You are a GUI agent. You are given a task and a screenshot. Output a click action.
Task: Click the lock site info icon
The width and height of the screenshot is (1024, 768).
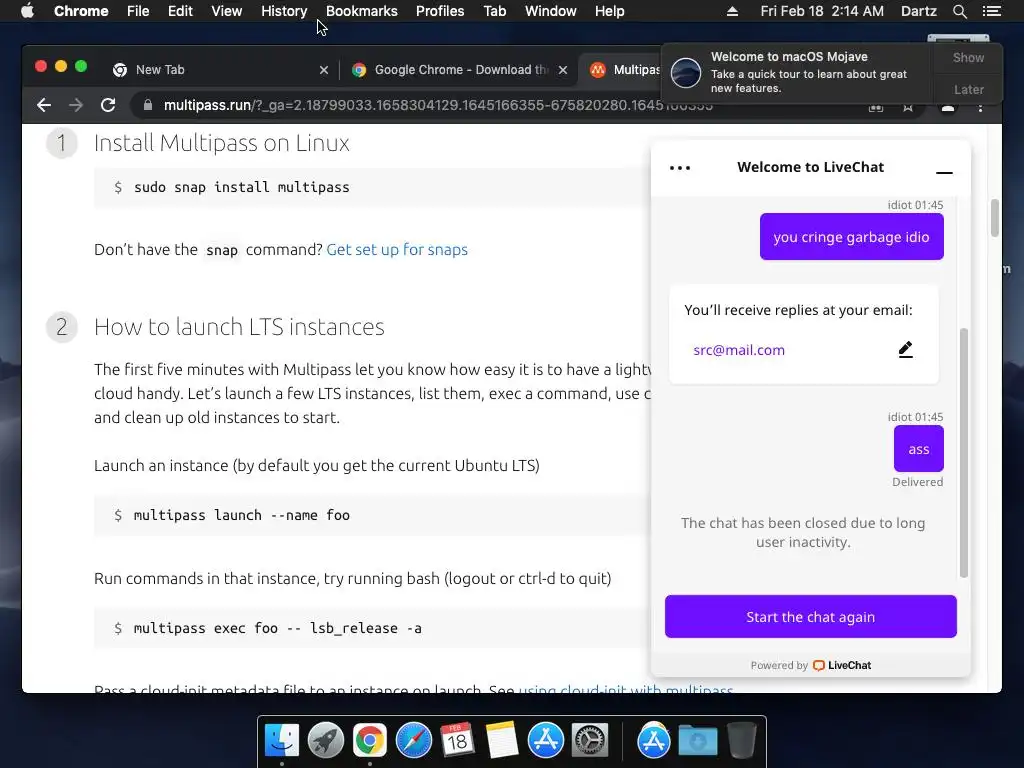tap(148, 105)
